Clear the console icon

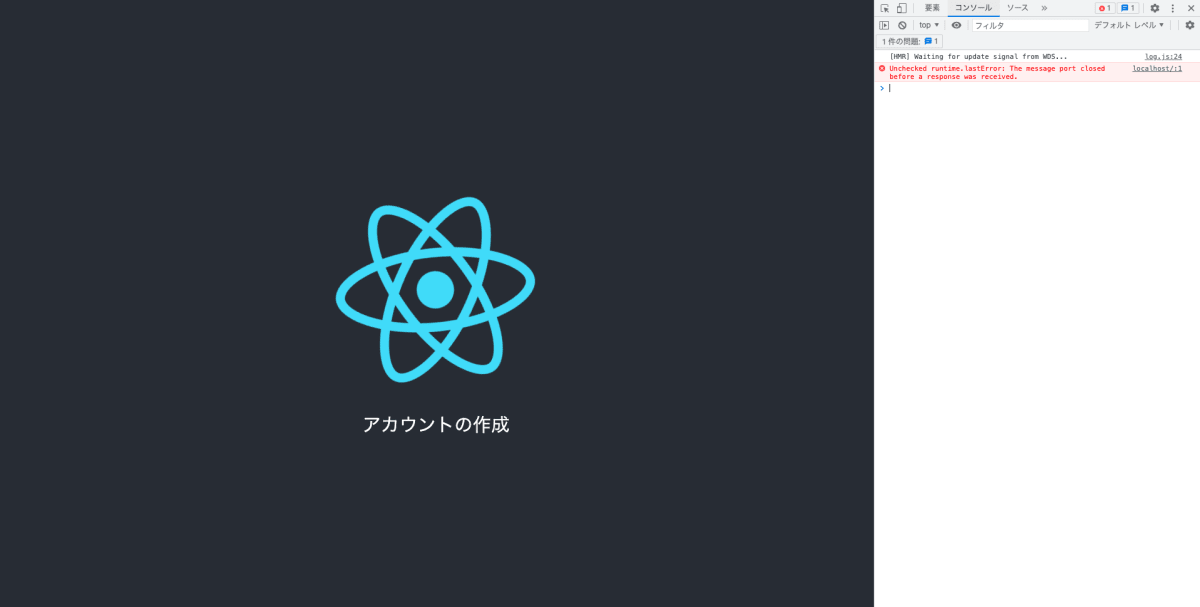click(902, 25)
